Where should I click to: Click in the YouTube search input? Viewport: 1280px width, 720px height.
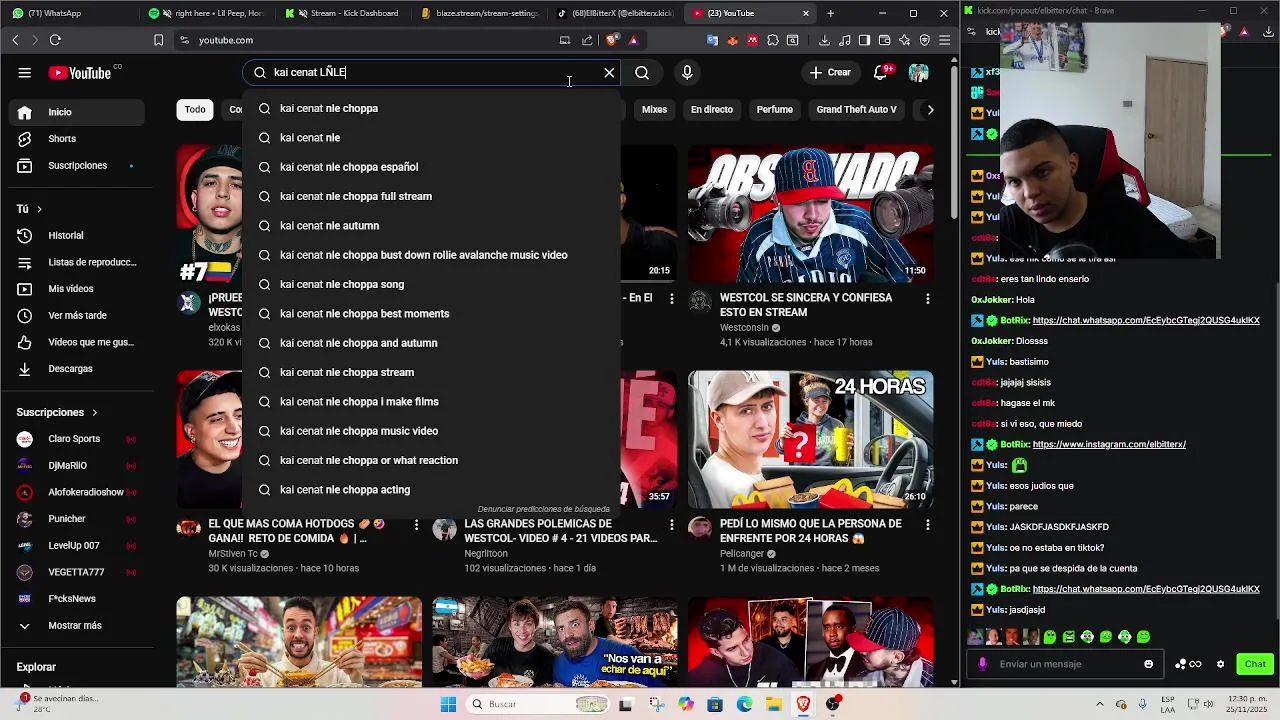tap(430, 72)
